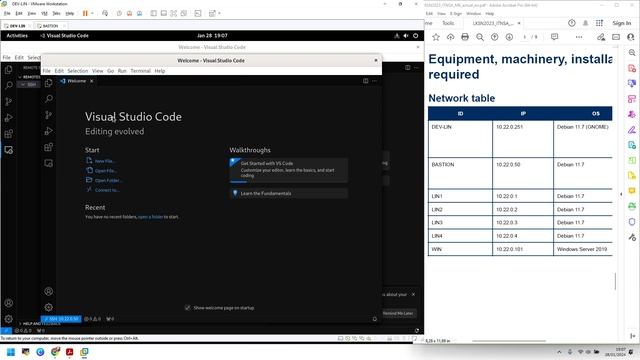
Task: Click VMware send Ctrl+Alt+Del icon
Action: [x=105, y=13]
